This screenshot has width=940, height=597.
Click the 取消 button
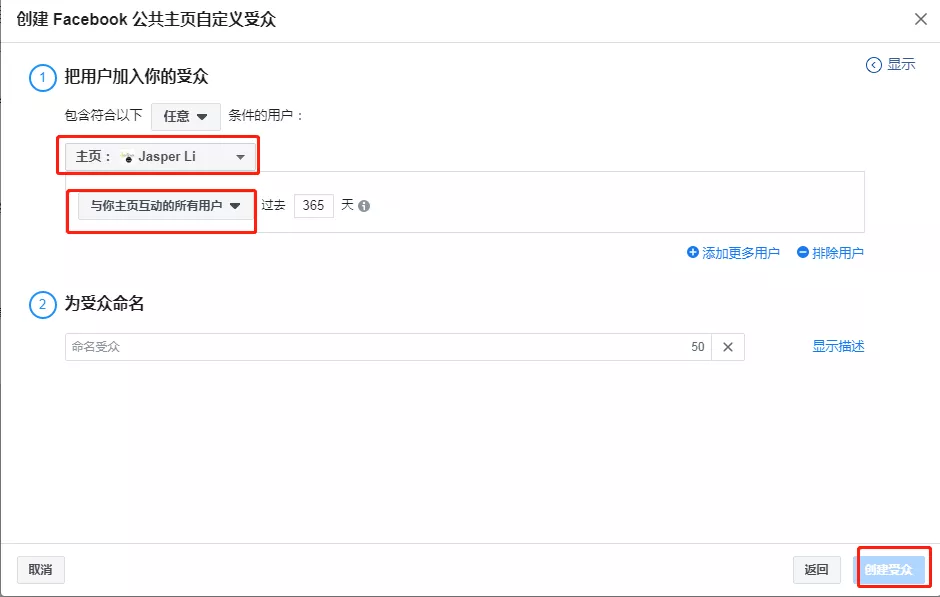[x=40, y=569]
